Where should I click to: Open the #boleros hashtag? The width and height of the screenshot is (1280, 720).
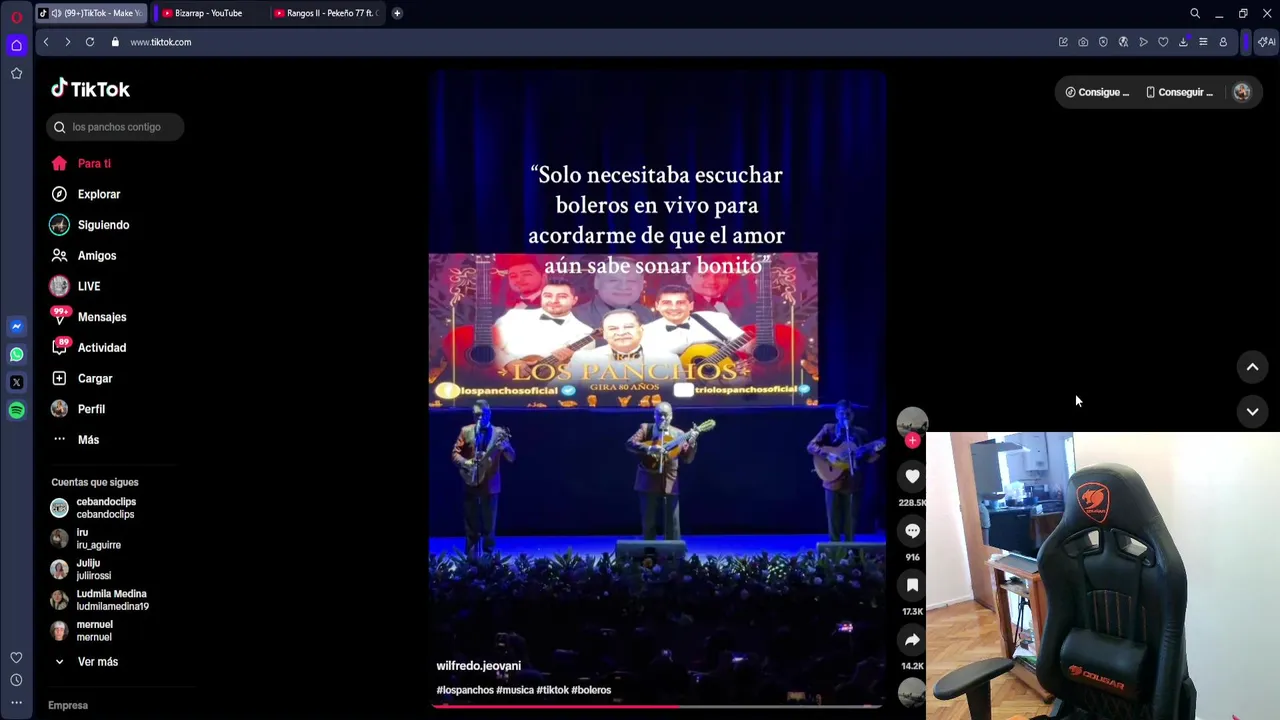point(591,690)
